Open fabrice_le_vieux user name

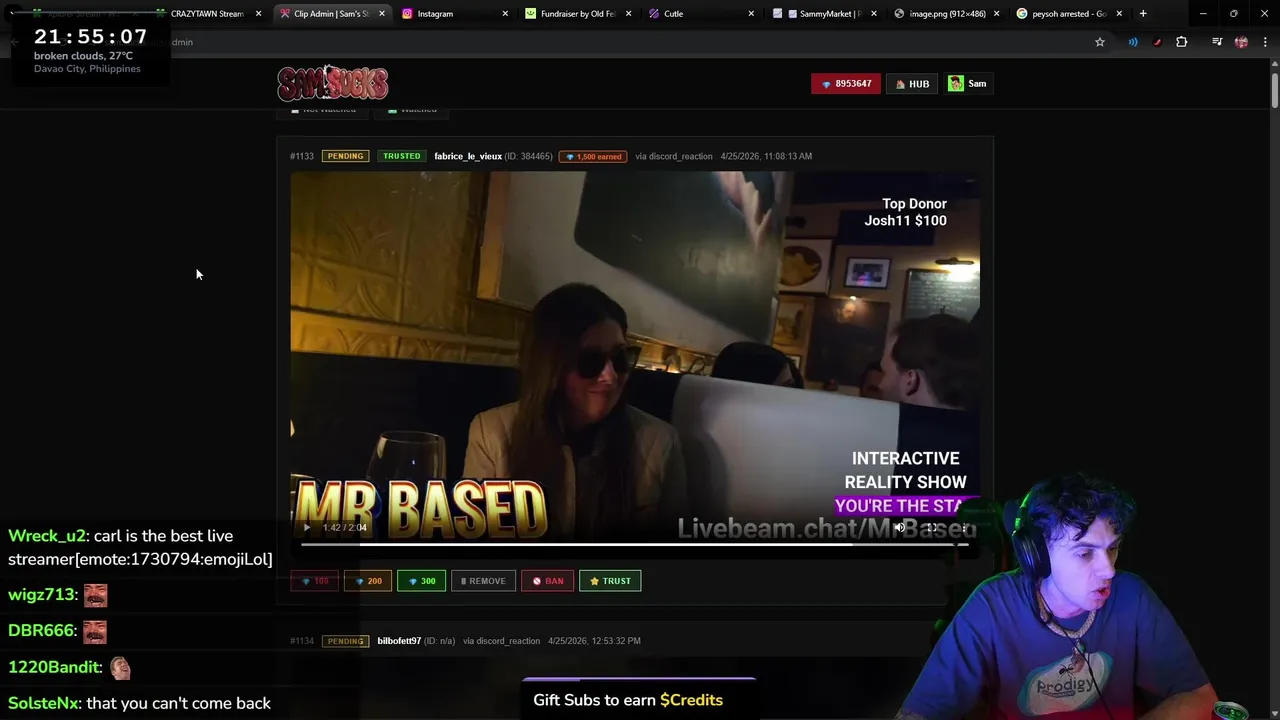[468, 156]
